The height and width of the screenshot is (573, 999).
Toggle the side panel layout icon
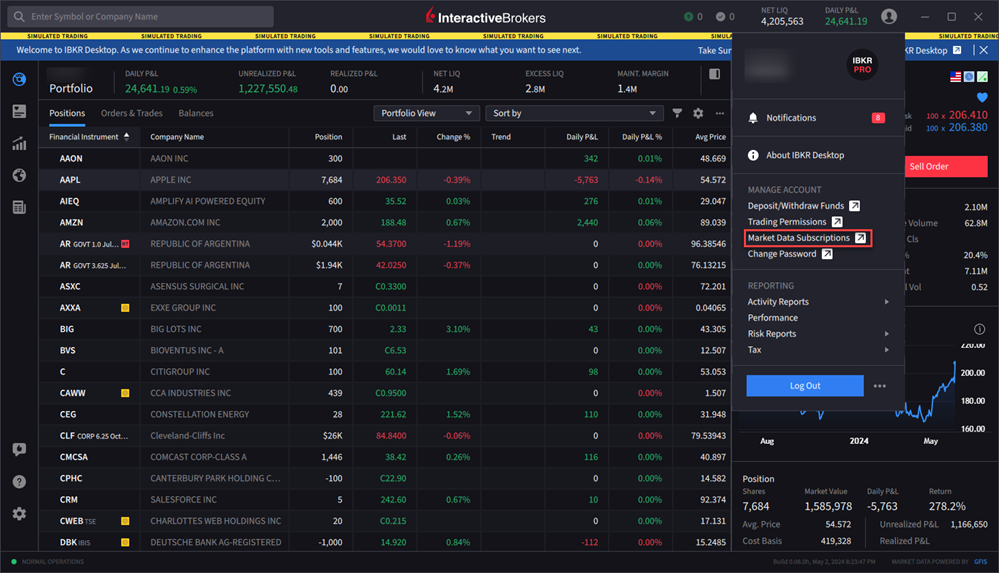715,74
